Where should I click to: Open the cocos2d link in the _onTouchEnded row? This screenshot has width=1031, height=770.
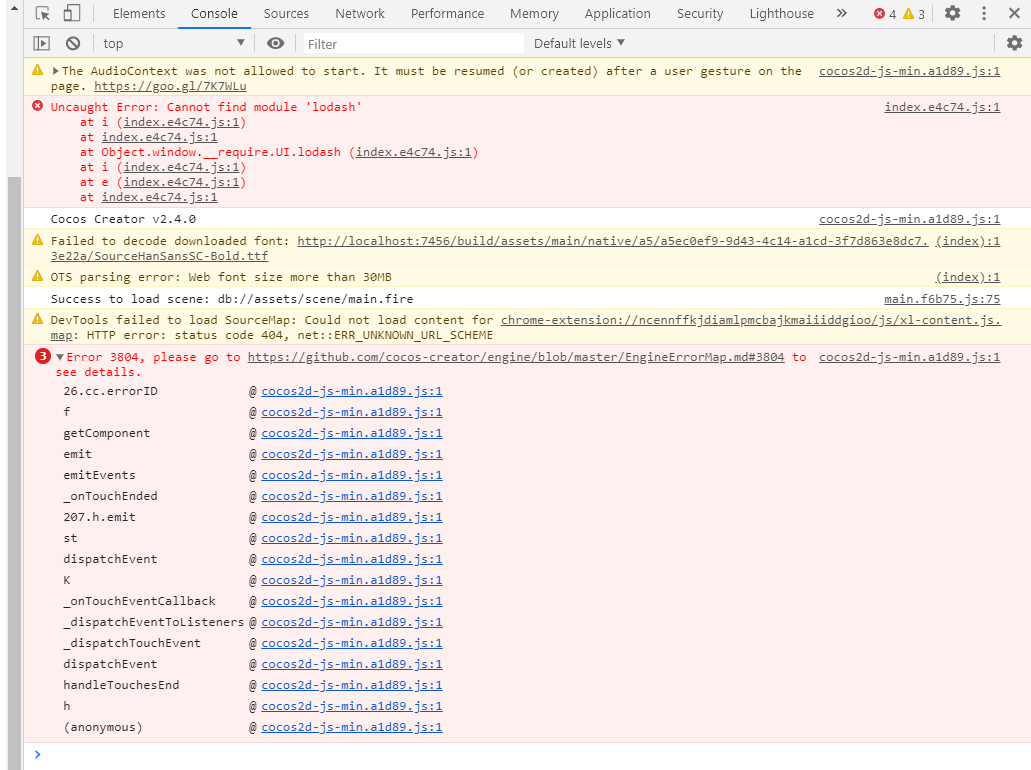click(x=352, y=496)
